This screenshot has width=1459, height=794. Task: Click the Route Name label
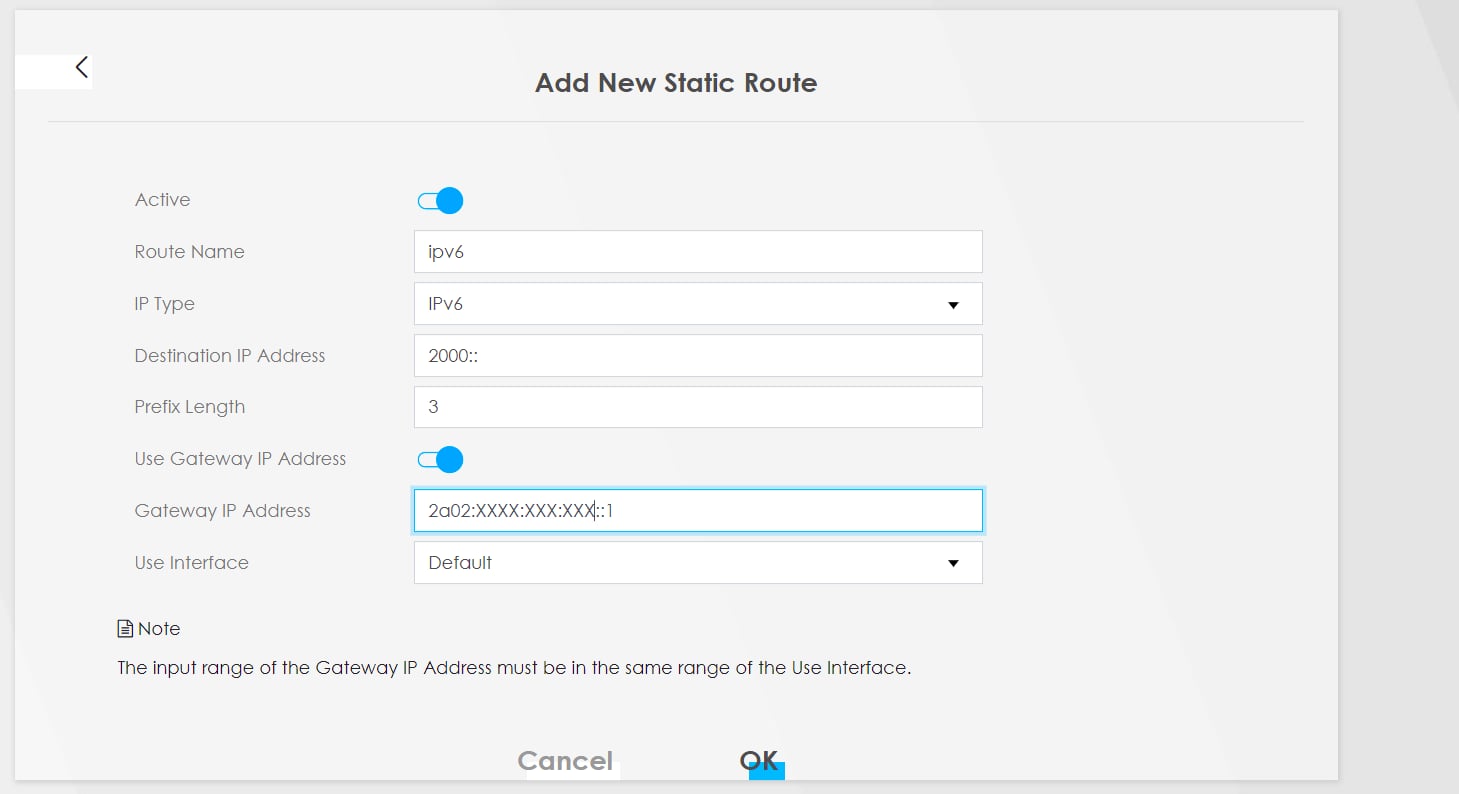click(x=189, y=252)
